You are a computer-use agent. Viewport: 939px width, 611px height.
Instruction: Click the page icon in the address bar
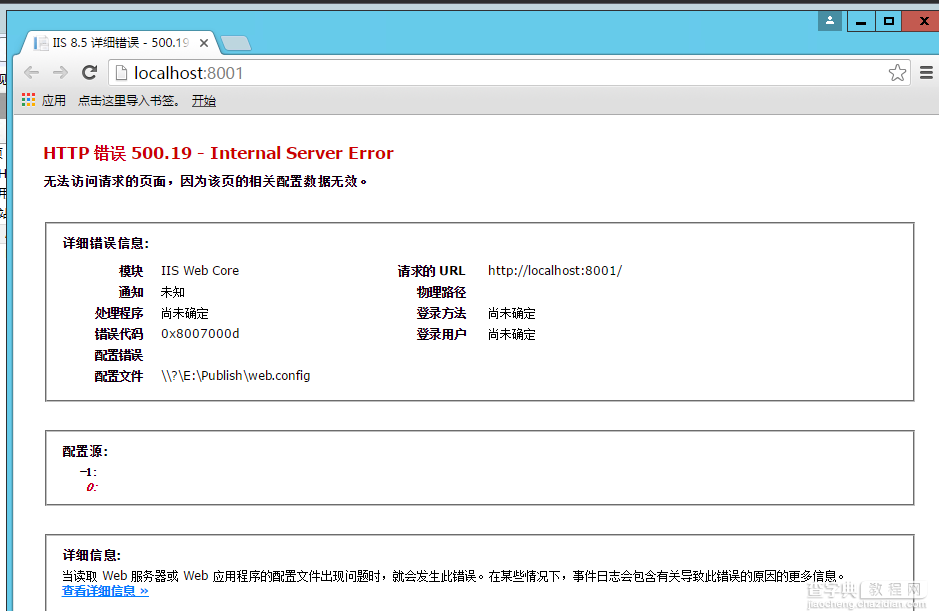121,73
